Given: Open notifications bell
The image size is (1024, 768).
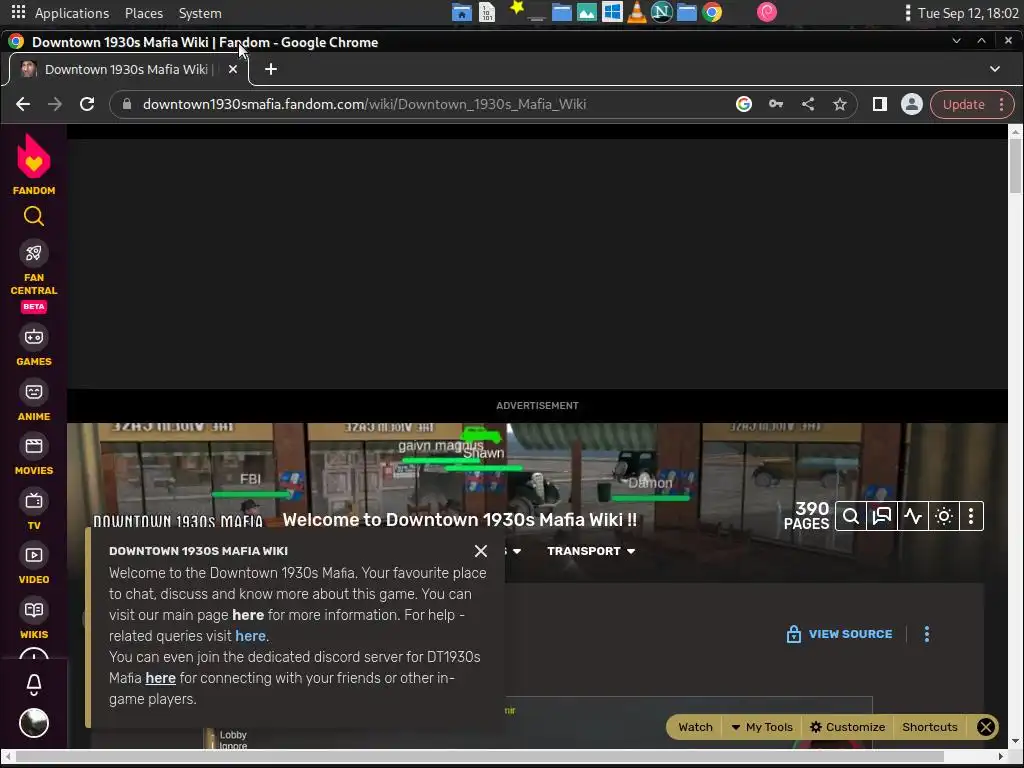Looking at the screenshot, I should click(34, 684).
